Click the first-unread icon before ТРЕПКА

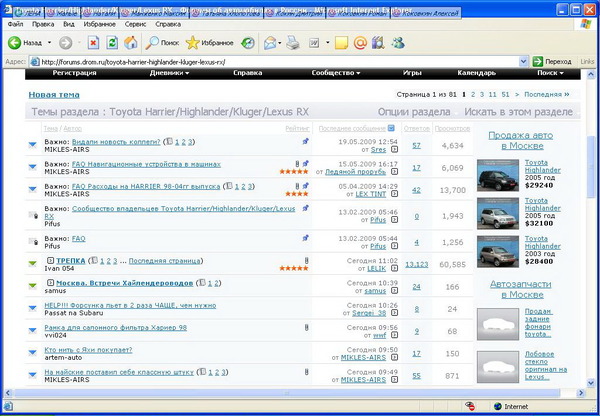click(x=50, y=261)
